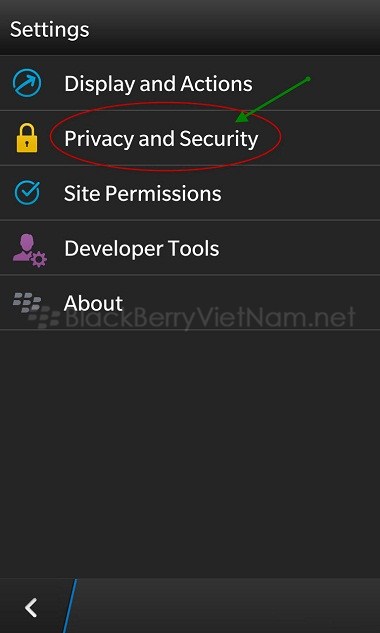Click the BlackBerryVietNam.net watermark text
Viewport: 380px width, 633px height.
(210, 318)
